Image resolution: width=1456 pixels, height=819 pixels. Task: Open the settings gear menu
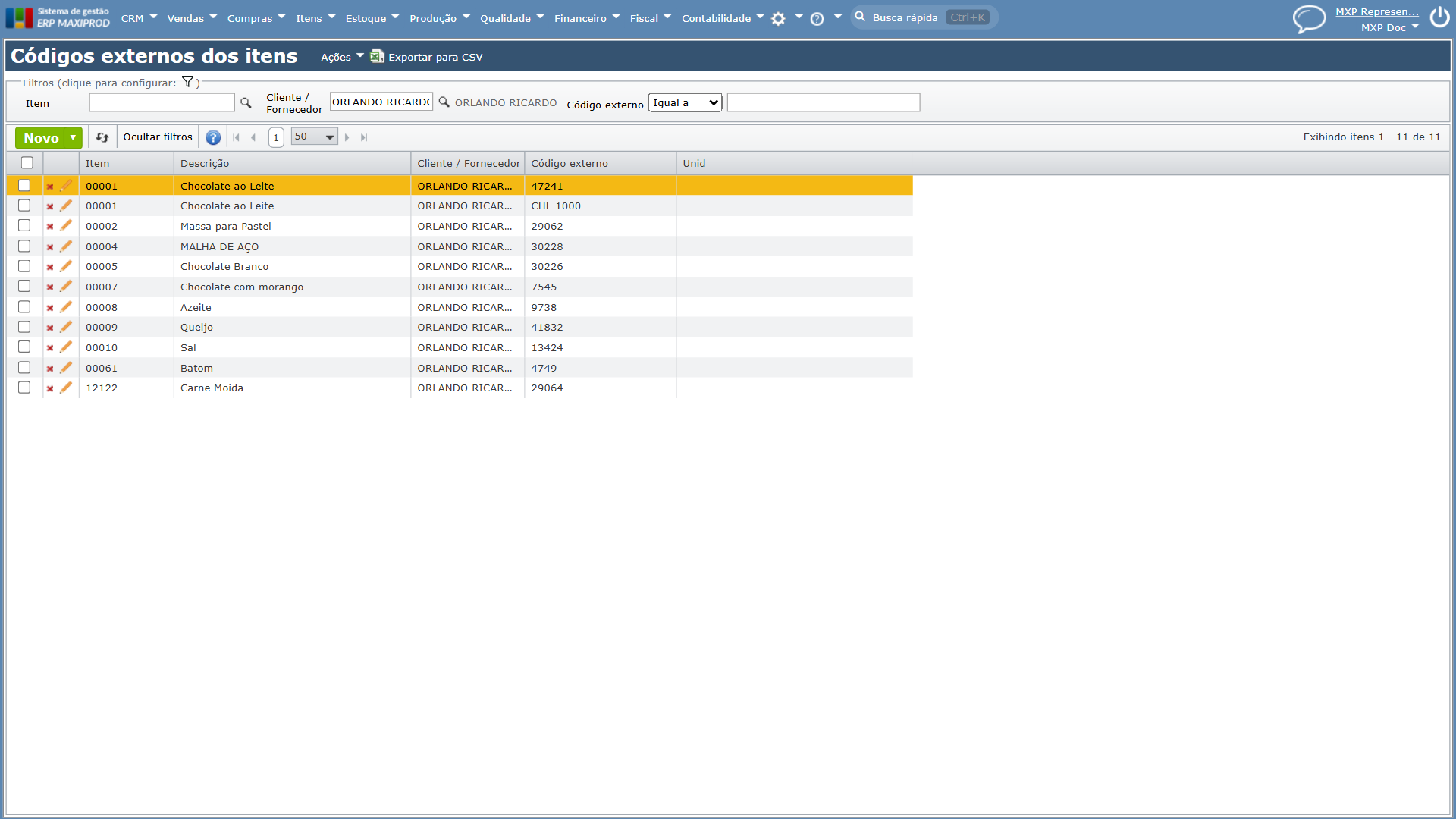pos(778,19)
